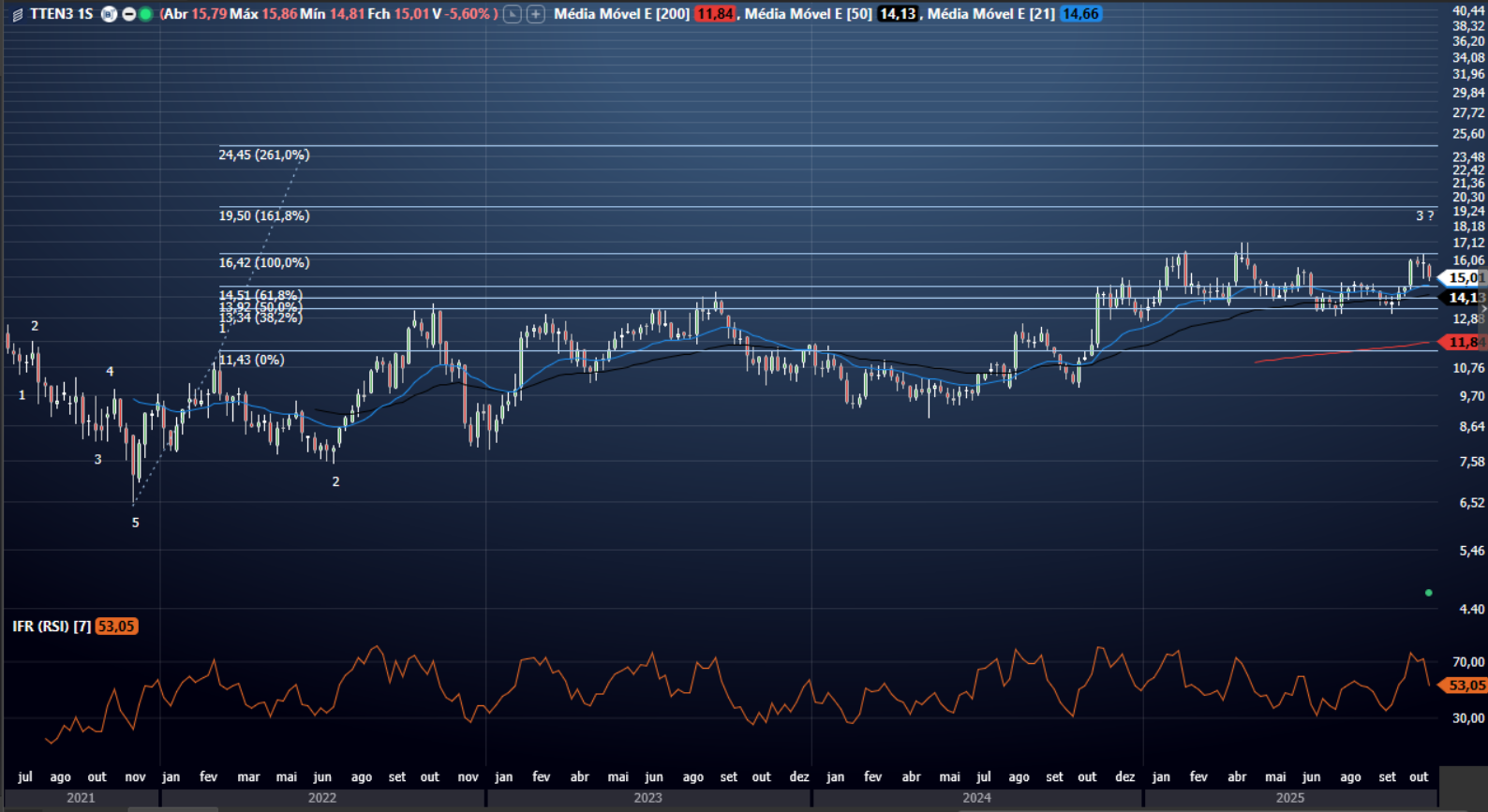Click the 2023 year on timeline
The width and height of the screenshot is (1488, 812).
pyautogui.click(x=647, y=798)
